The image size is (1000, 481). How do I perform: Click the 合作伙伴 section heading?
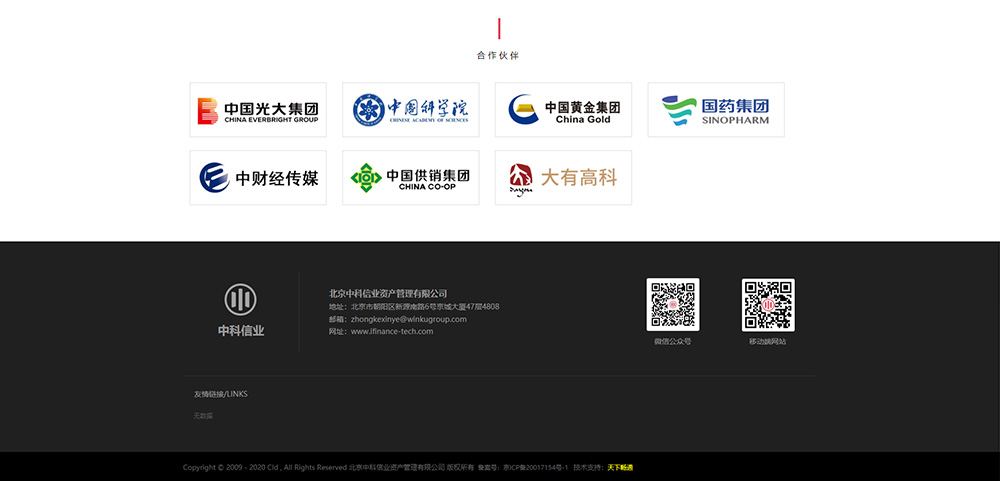(x=499, y=56)
